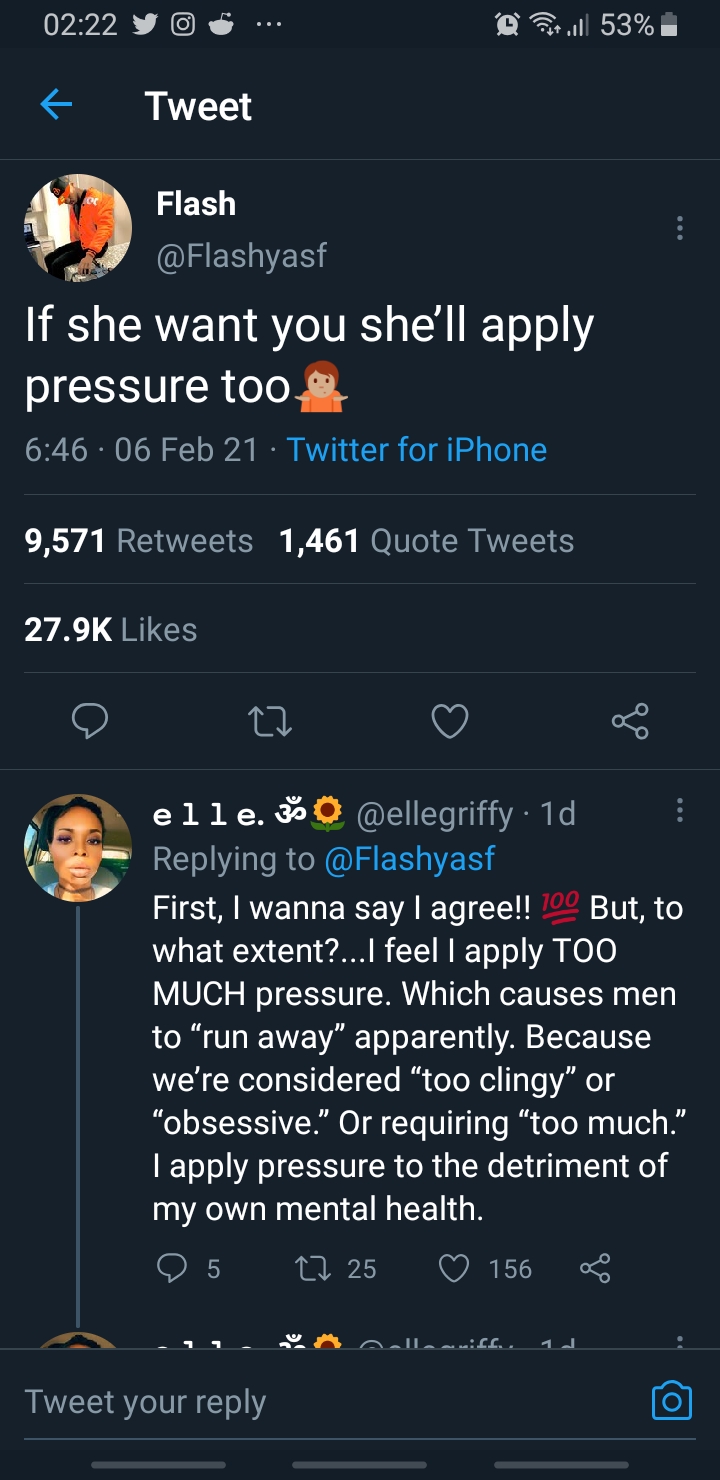Tap the Tweet your reply field

(x=300, y=1401)
